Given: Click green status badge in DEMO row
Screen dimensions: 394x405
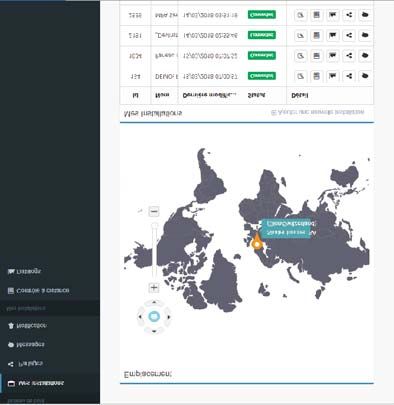Looking at the screenshot, I should click(262, 76).
